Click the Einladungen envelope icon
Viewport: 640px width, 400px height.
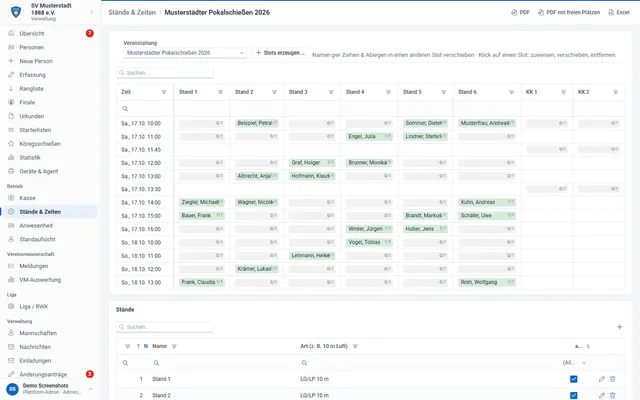(11, 361)
